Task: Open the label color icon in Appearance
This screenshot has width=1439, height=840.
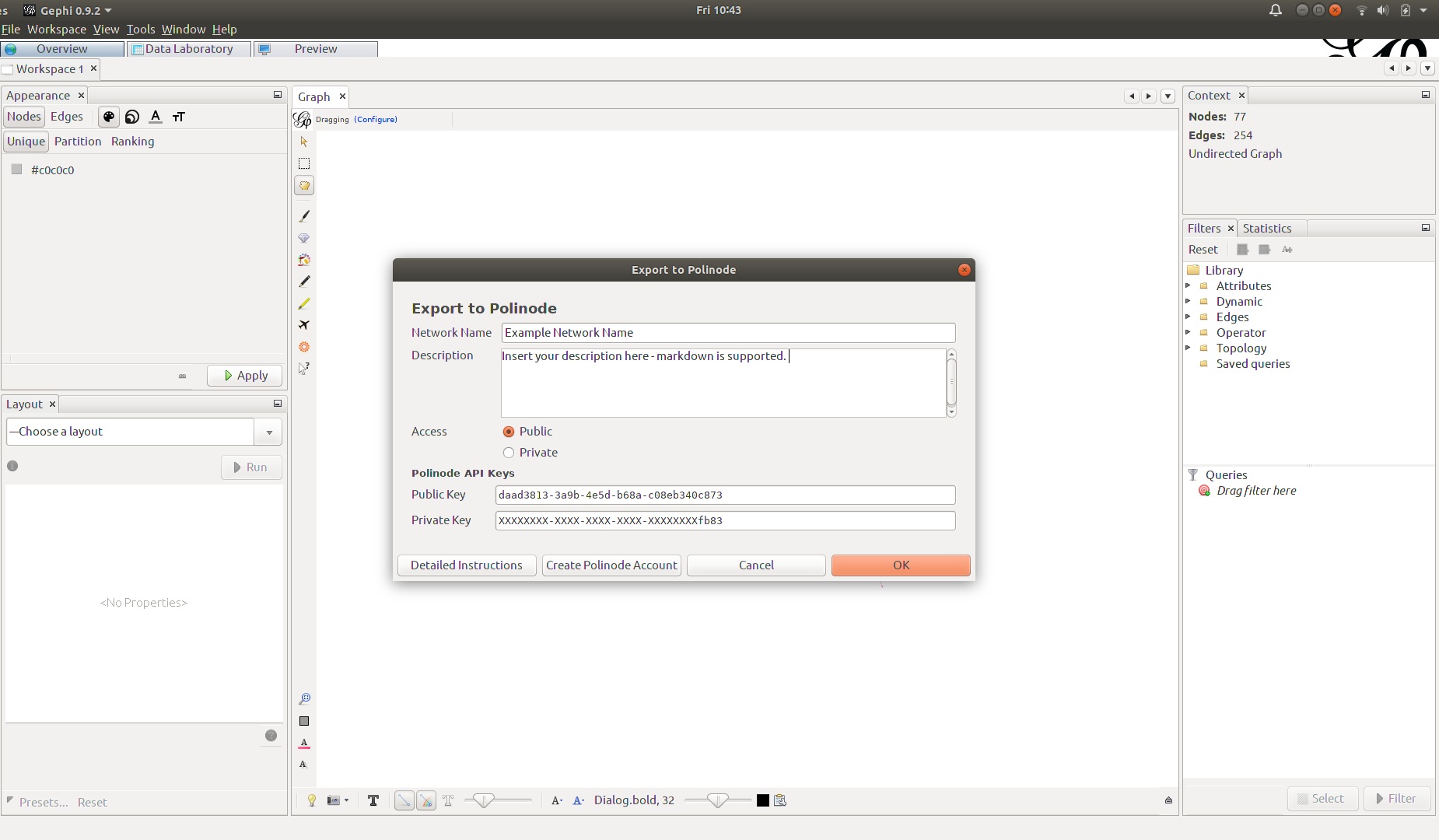Action: (x=156, y=117)
